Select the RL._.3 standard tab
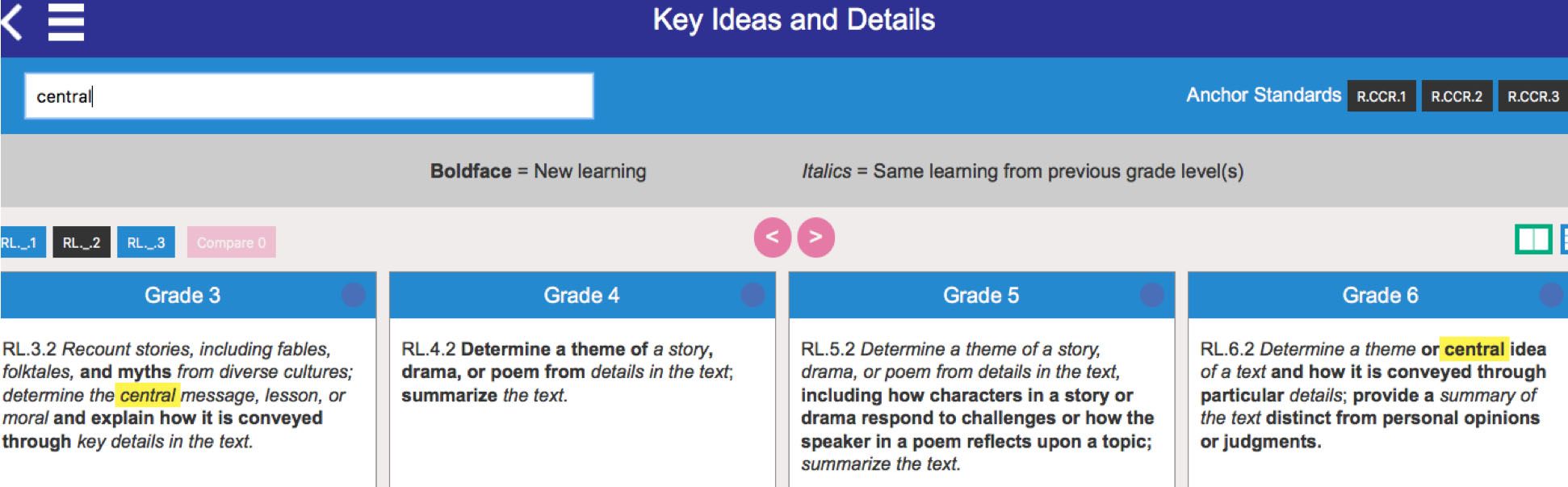1568x487 pixels. point(146,242)
